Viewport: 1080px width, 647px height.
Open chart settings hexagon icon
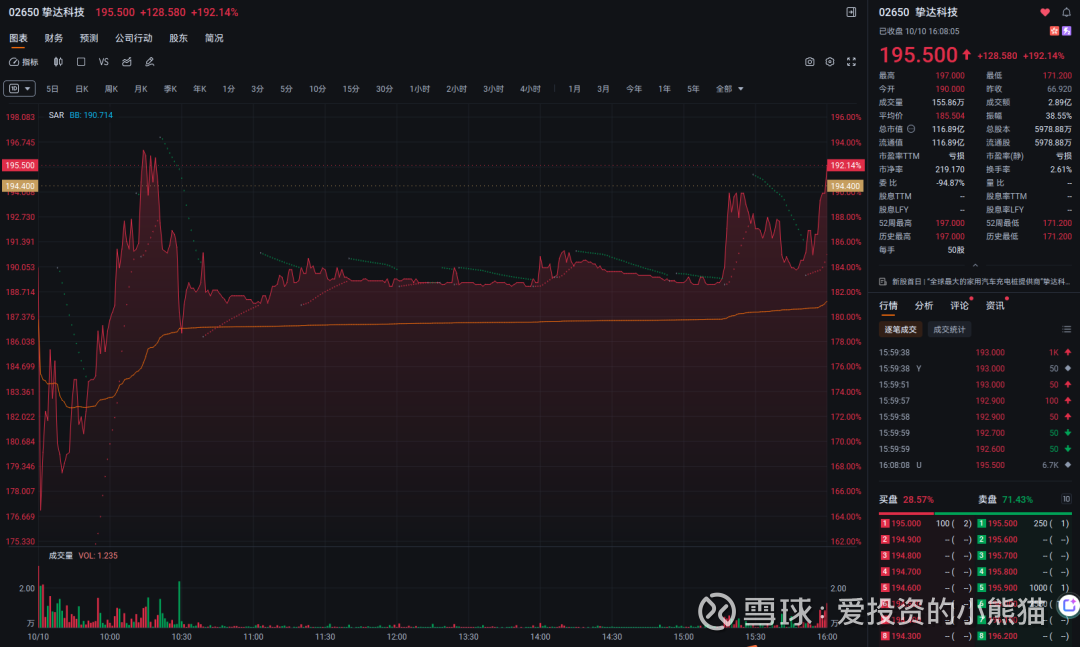(830, 62)
